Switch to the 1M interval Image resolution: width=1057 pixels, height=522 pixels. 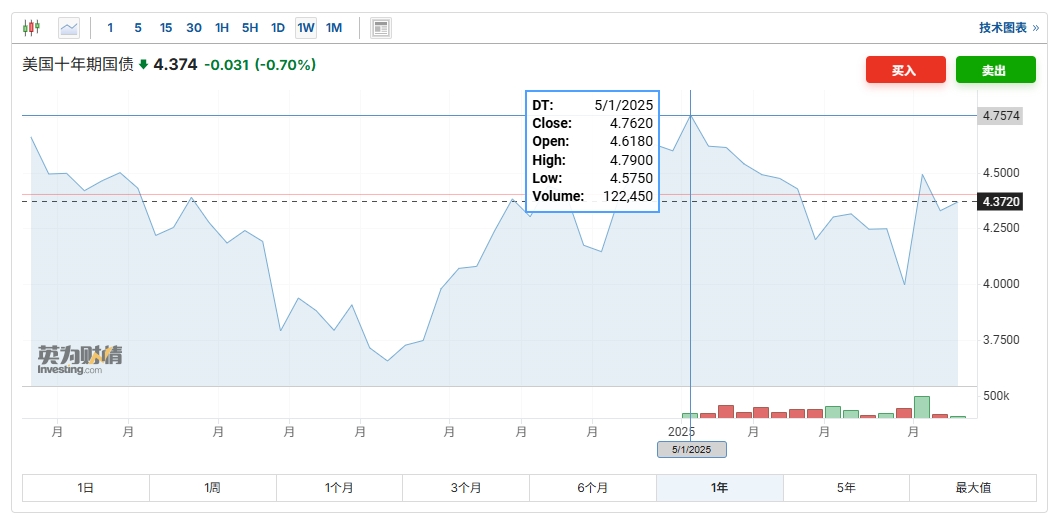tap(334, 28)
